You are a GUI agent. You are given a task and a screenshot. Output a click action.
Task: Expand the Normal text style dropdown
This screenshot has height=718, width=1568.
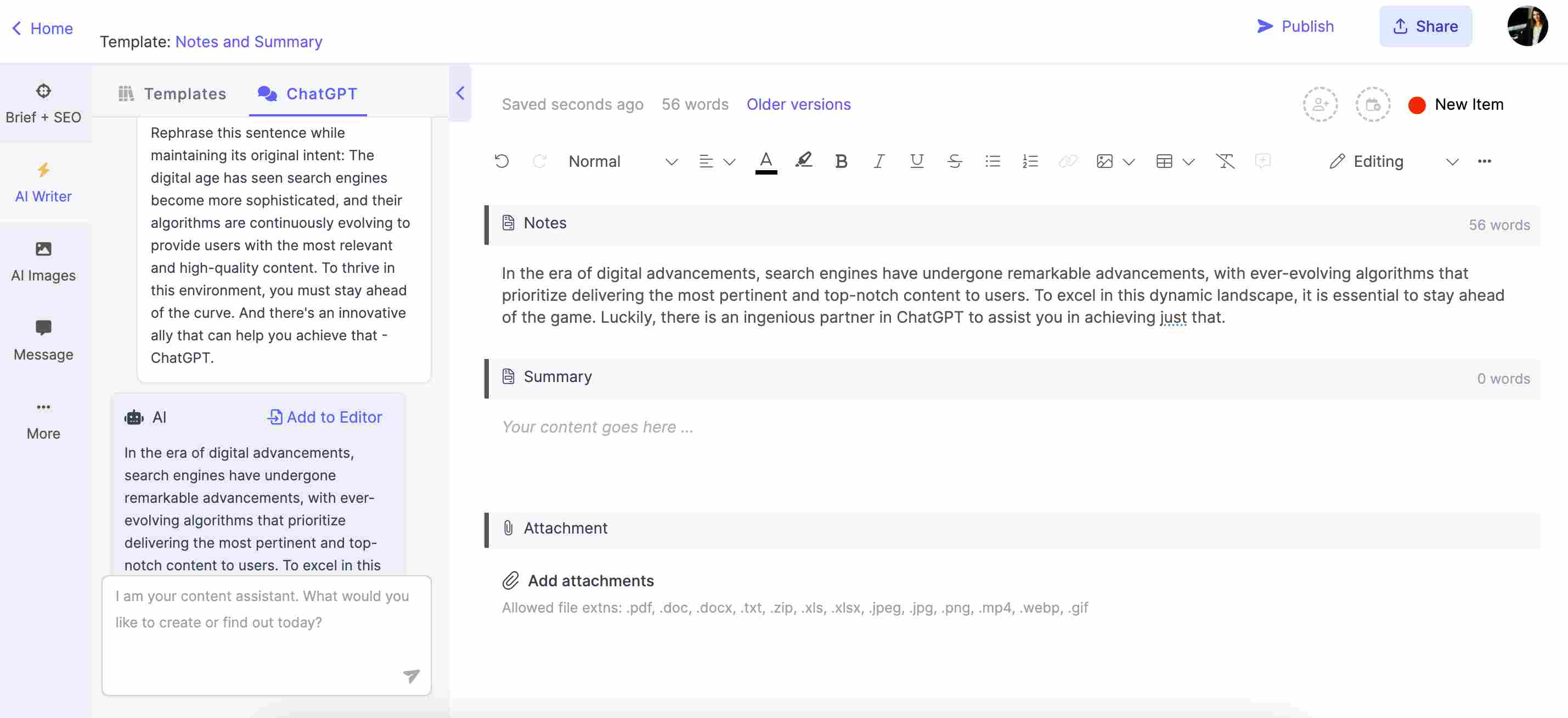(670, 160)
